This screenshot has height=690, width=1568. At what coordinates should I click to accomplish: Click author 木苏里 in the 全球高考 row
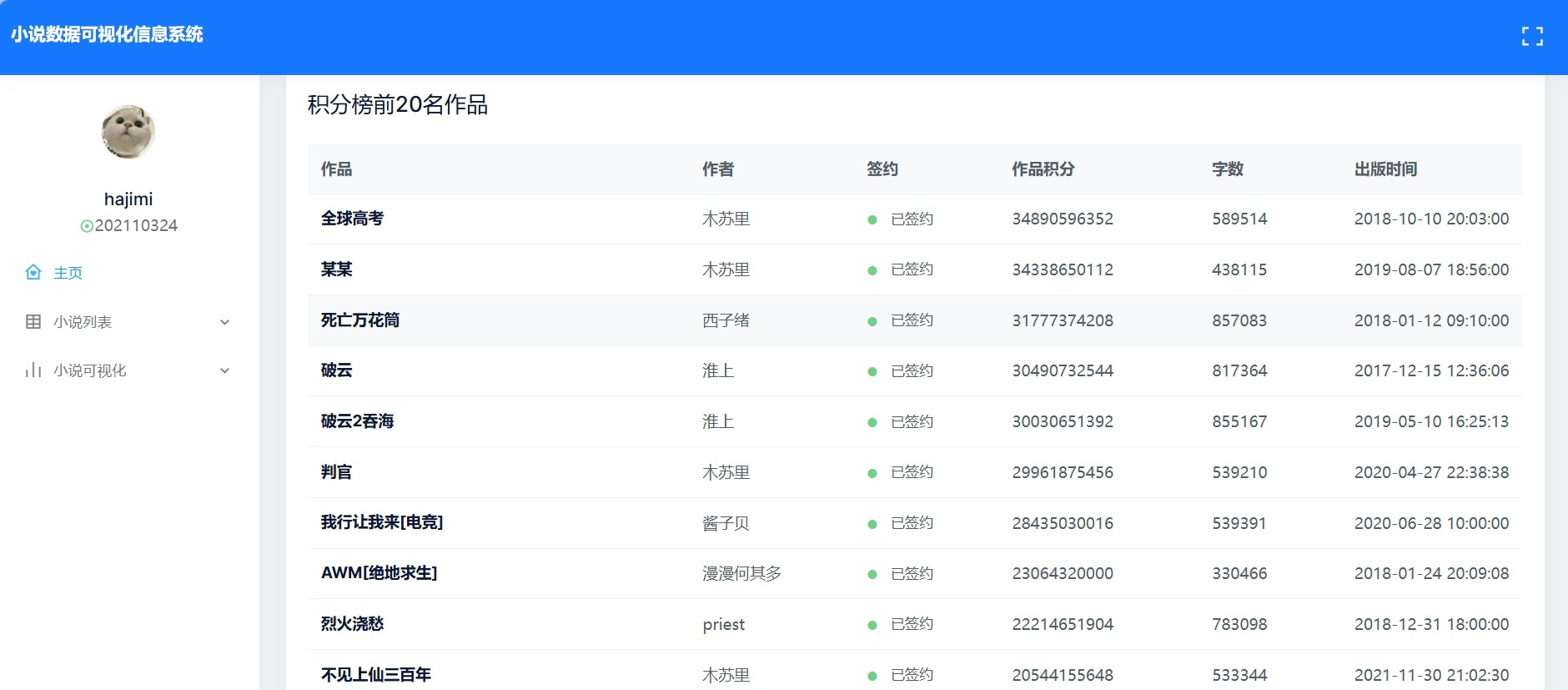pos(726,219)
